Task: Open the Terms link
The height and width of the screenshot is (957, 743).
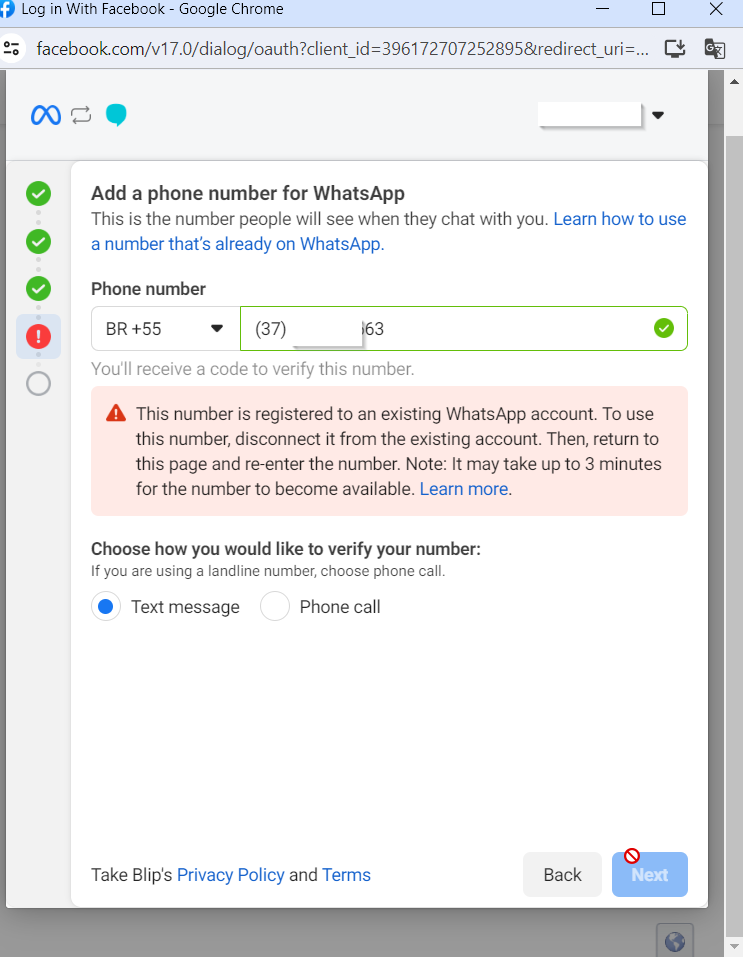Action: coord(346,875)
